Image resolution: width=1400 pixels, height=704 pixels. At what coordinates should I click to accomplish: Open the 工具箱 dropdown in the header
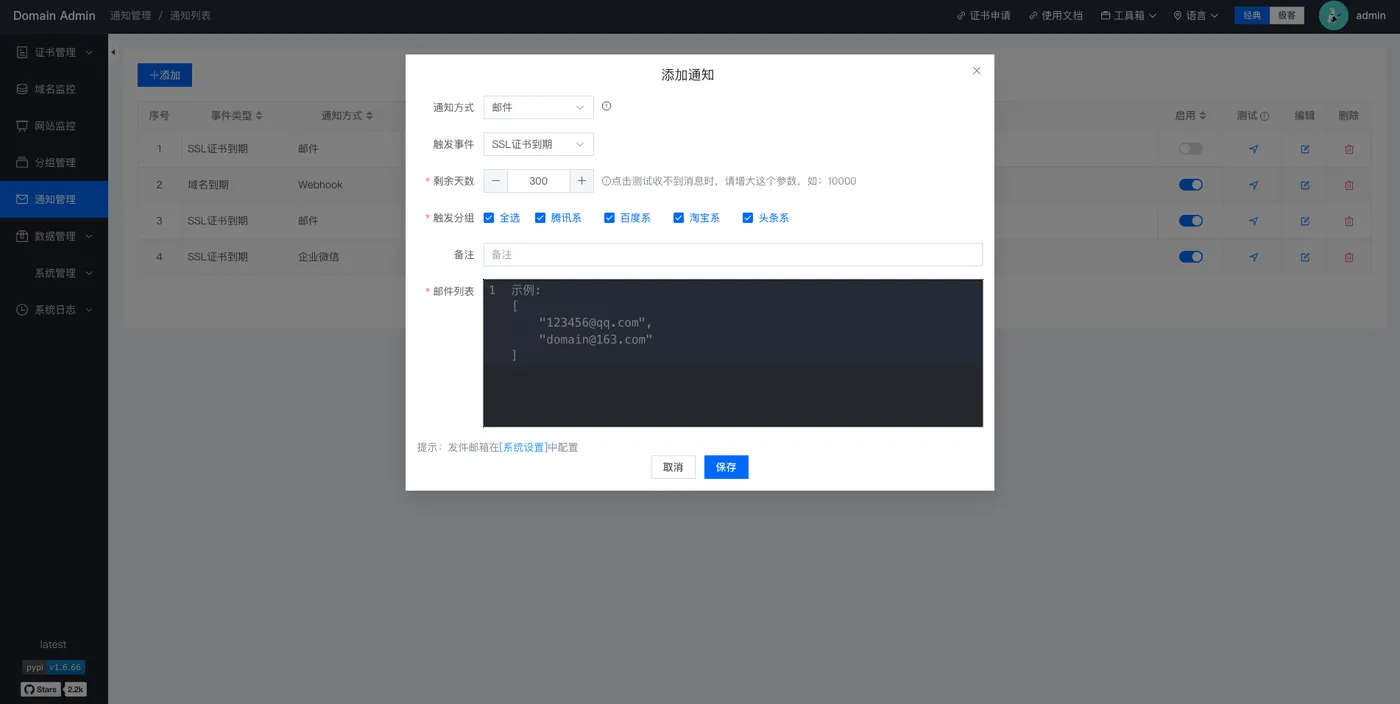(x=1128, y=15)
